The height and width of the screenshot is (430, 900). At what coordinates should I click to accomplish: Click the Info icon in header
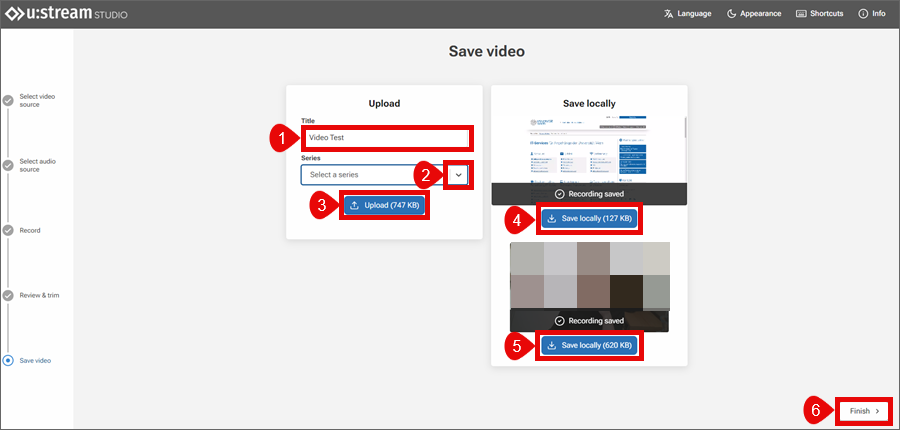(863, 14)
